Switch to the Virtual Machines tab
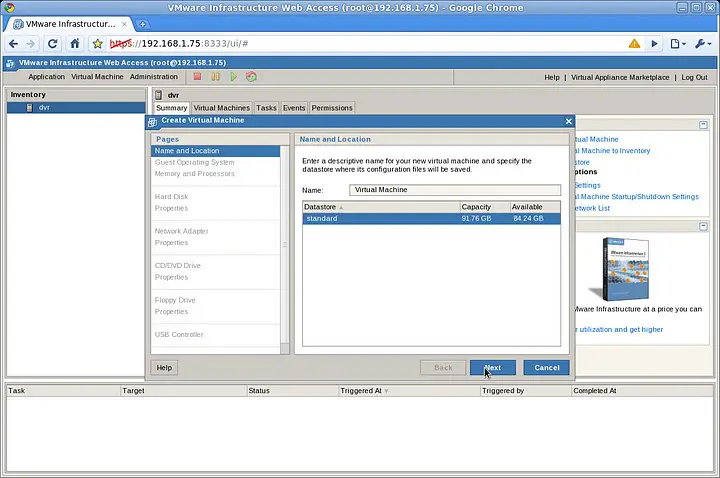This screenshot has width=720, height=478. point(221,108)
